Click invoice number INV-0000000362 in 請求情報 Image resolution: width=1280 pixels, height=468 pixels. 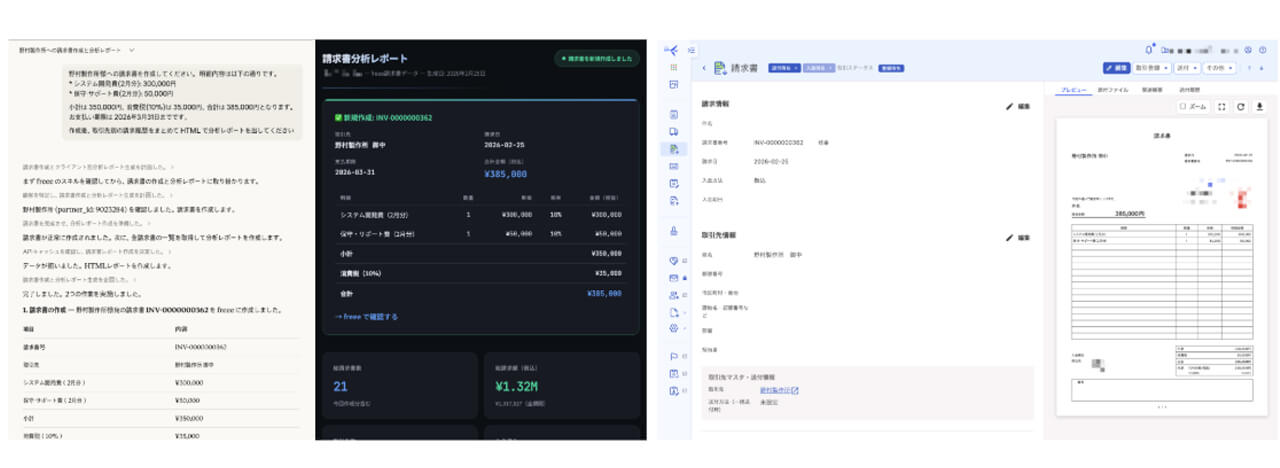click(x=778, y=143)
